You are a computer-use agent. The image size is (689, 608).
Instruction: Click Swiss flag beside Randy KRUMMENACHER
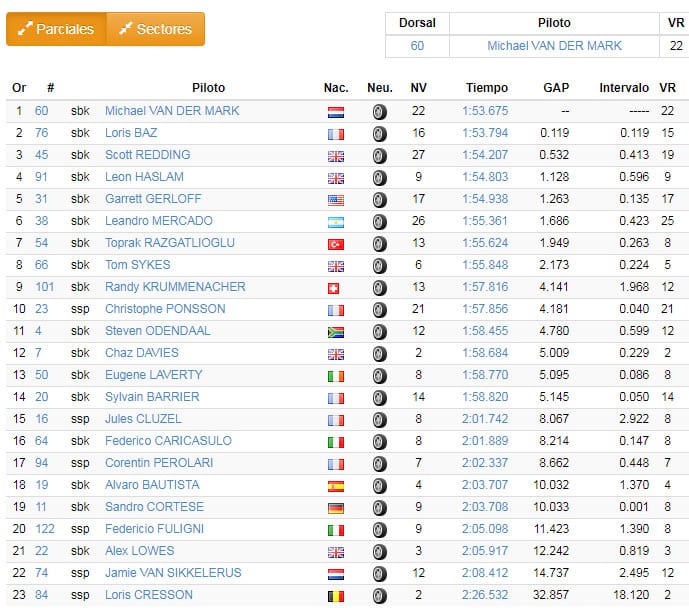coord(336,287)
